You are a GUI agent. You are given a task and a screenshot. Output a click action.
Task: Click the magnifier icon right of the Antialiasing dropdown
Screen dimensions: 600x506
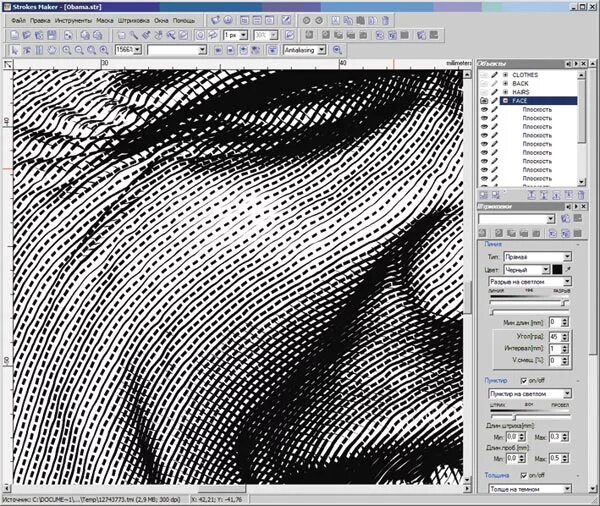click(337, 50)
